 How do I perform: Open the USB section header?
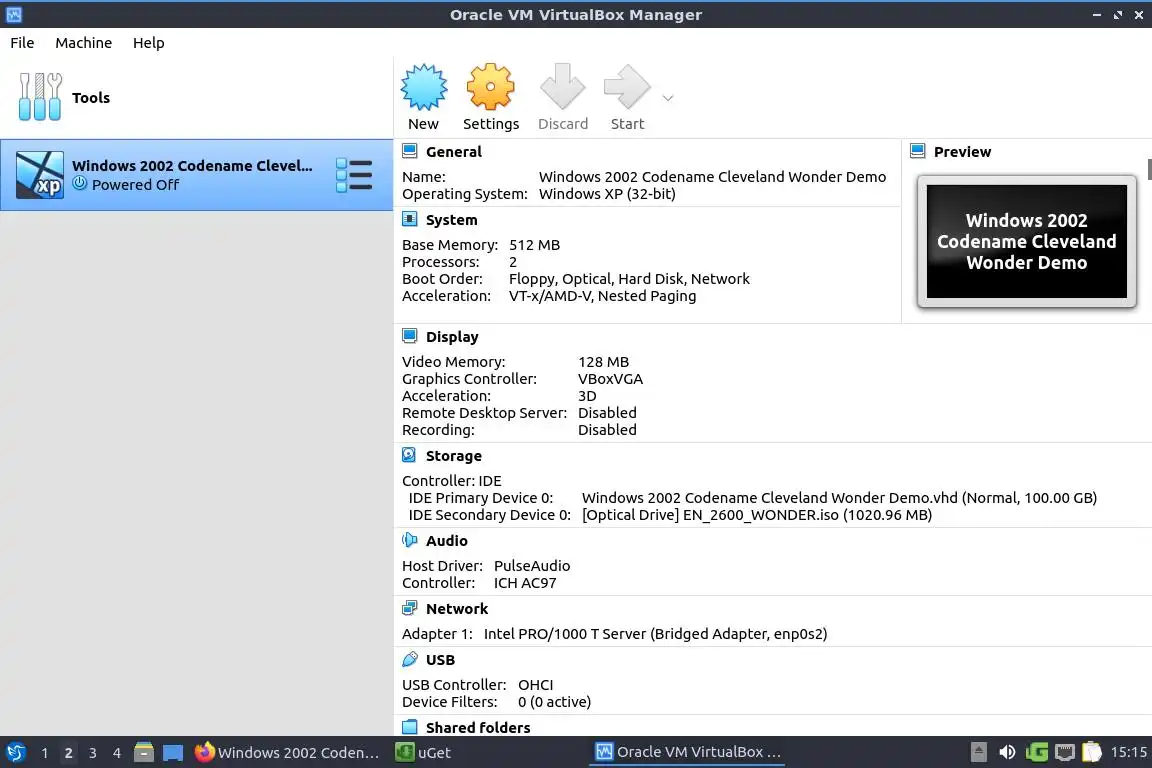click(x=440, y=660)
